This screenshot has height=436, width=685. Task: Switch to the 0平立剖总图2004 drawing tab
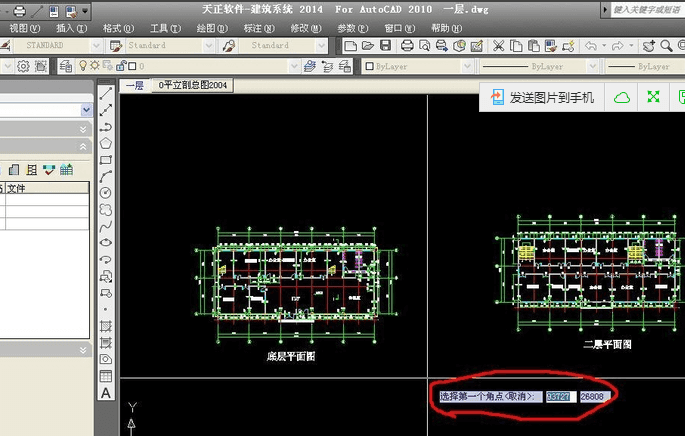tap(193, 85)
